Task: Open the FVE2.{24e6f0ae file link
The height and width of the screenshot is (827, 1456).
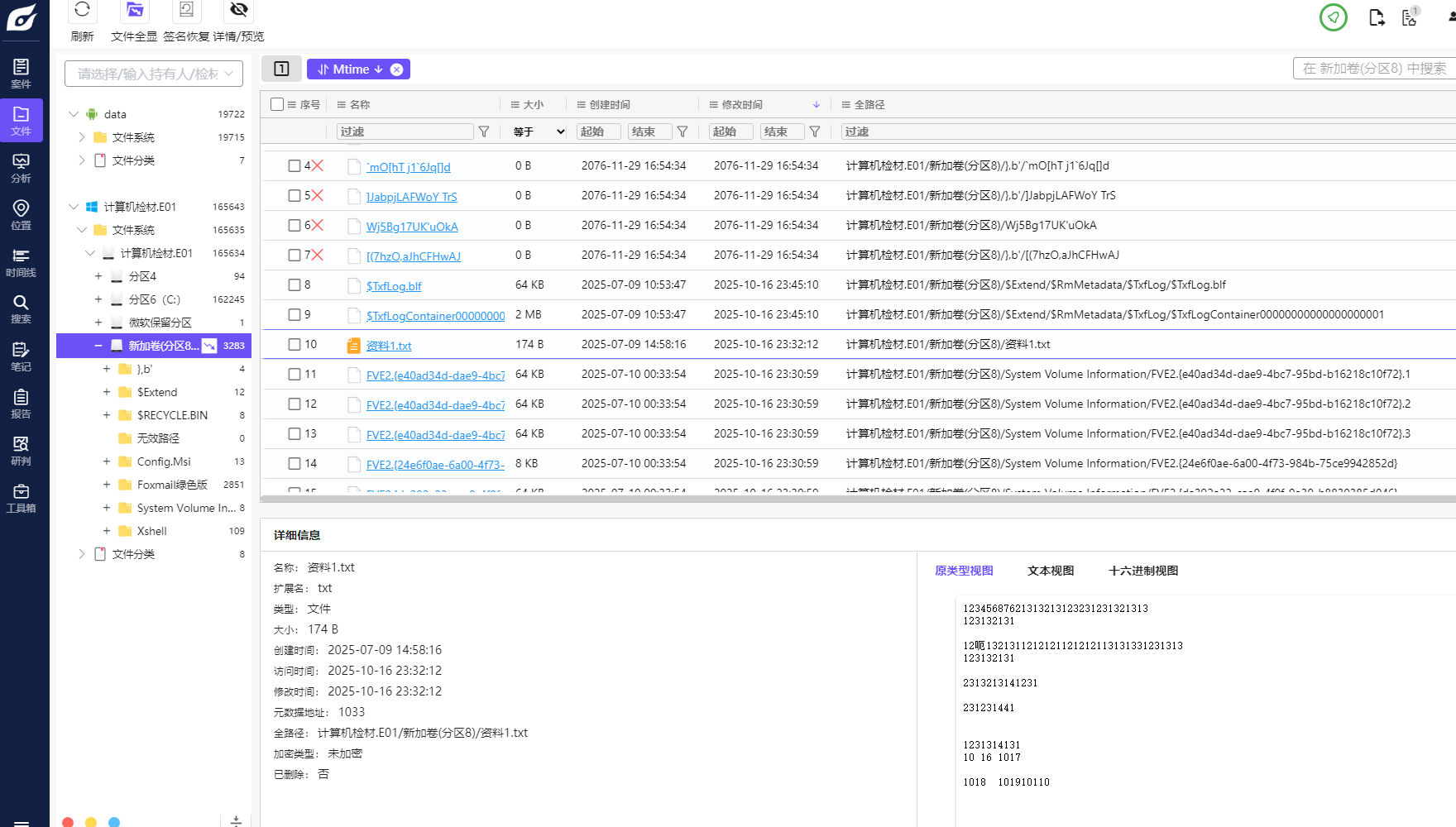Action: pyautogui.click(x=435, y=465)
